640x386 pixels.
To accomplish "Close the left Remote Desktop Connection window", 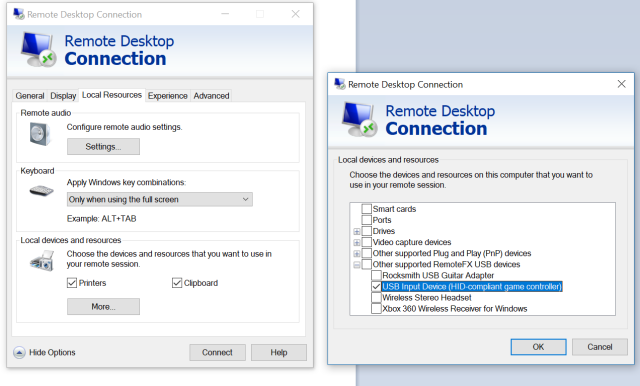I will point(296,14).
